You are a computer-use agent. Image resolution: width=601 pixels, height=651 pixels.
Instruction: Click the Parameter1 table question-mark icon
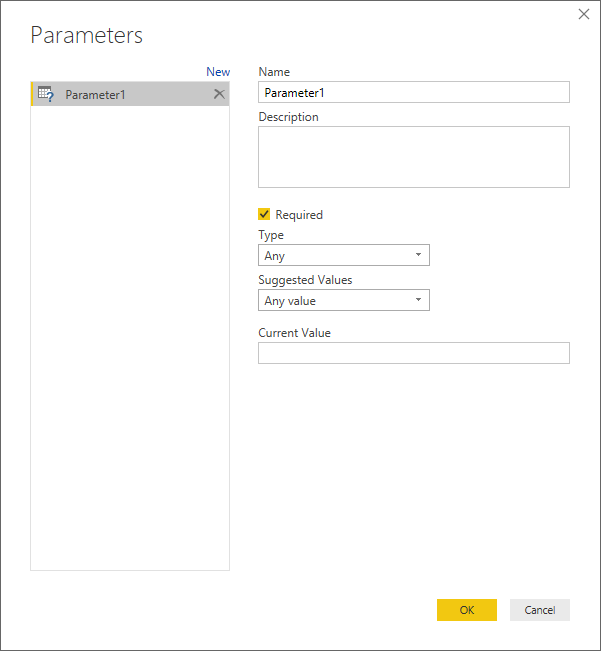coord(45,94)
